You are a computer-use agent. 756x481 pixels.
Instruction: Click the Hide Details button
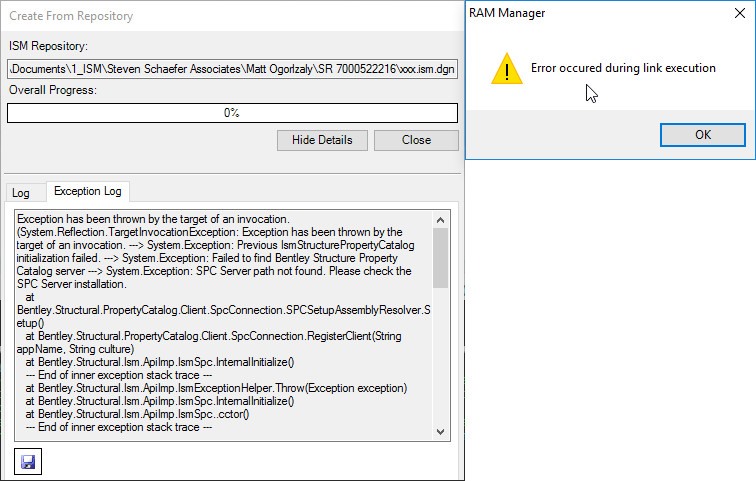pyautogui.click(x=322, y=140)
